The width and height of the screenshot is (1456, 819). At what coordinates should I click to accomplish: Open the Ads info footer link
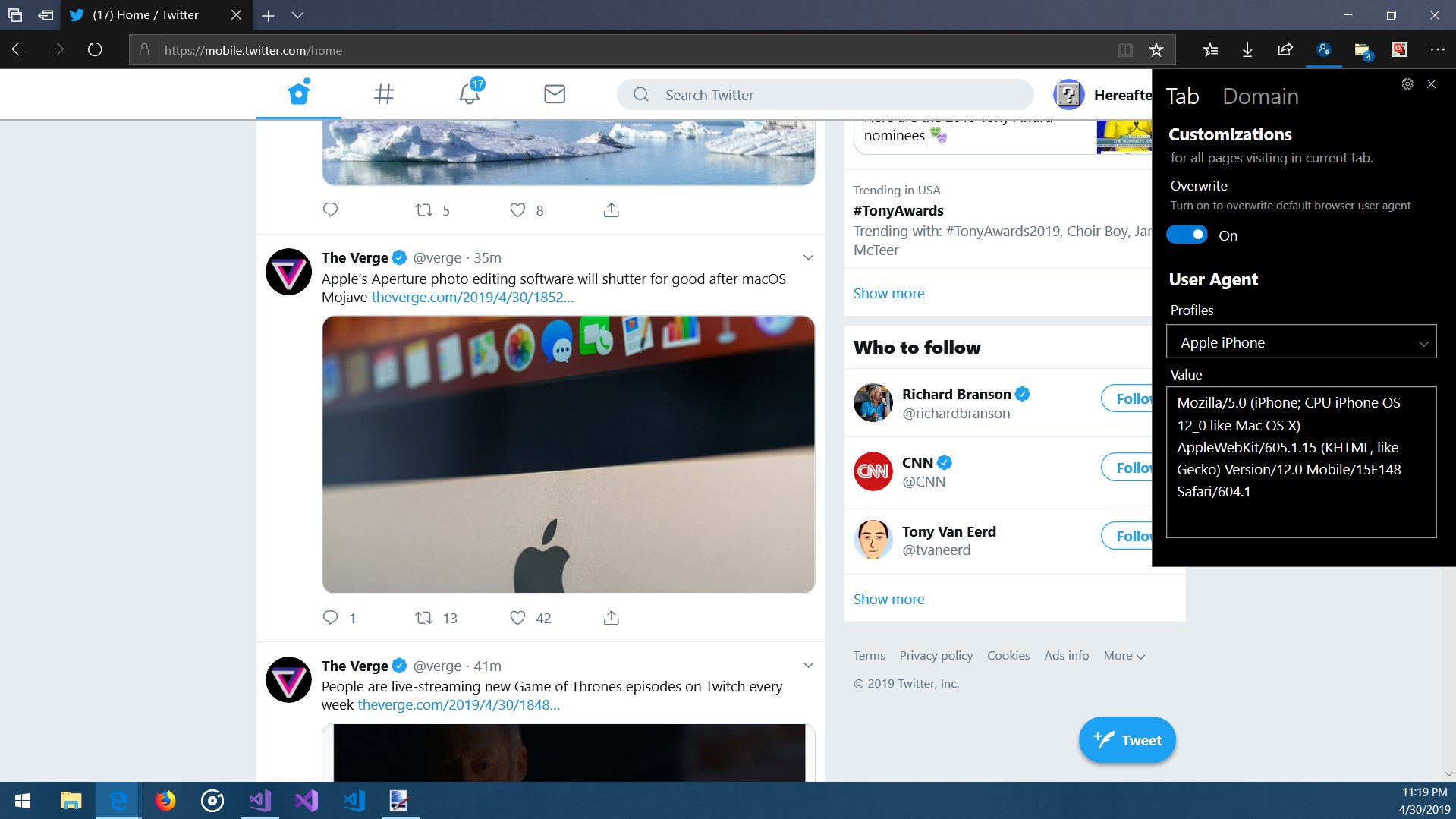click(1066, 656)
